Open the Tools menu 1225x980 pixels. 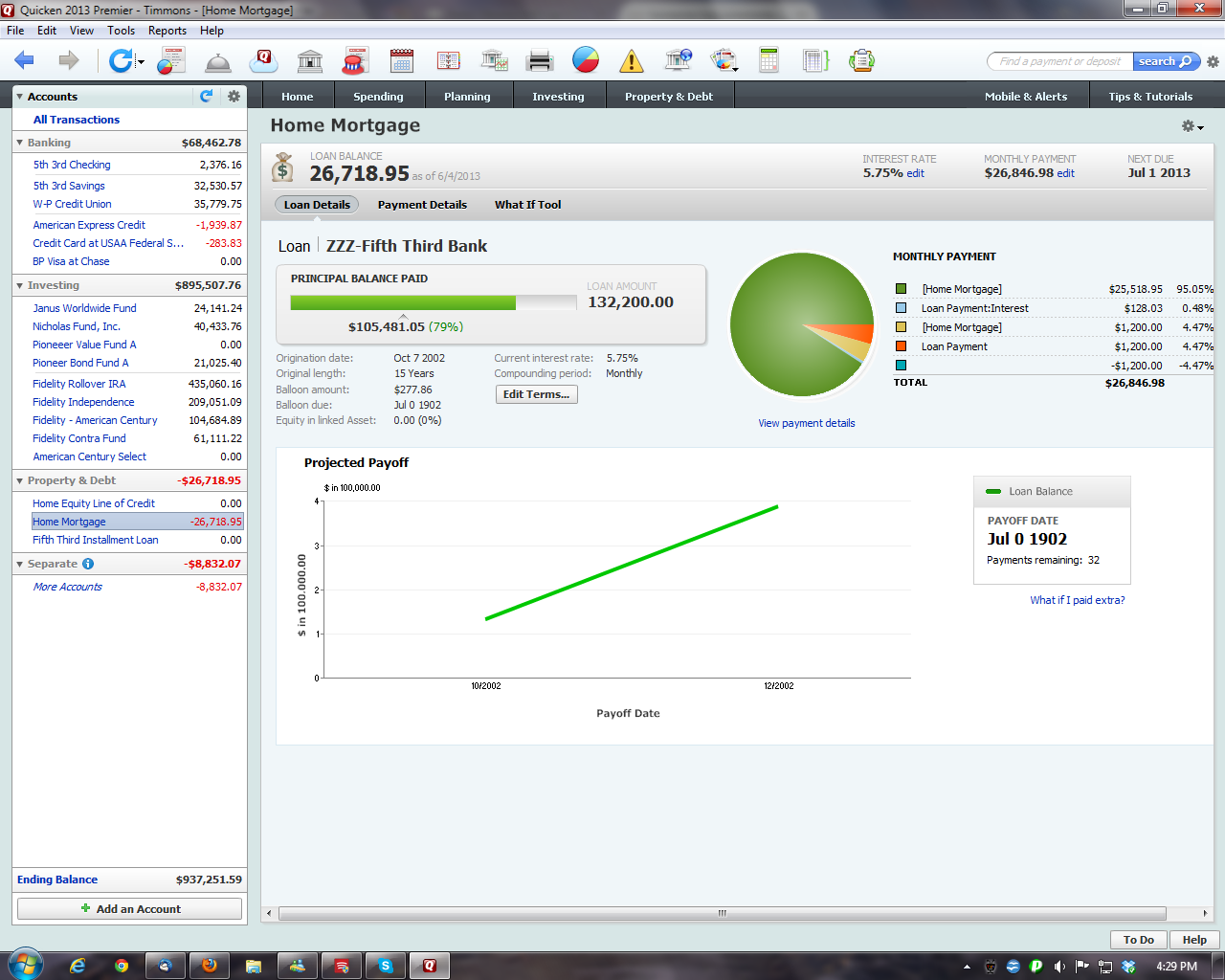click(x=121, y=31)
